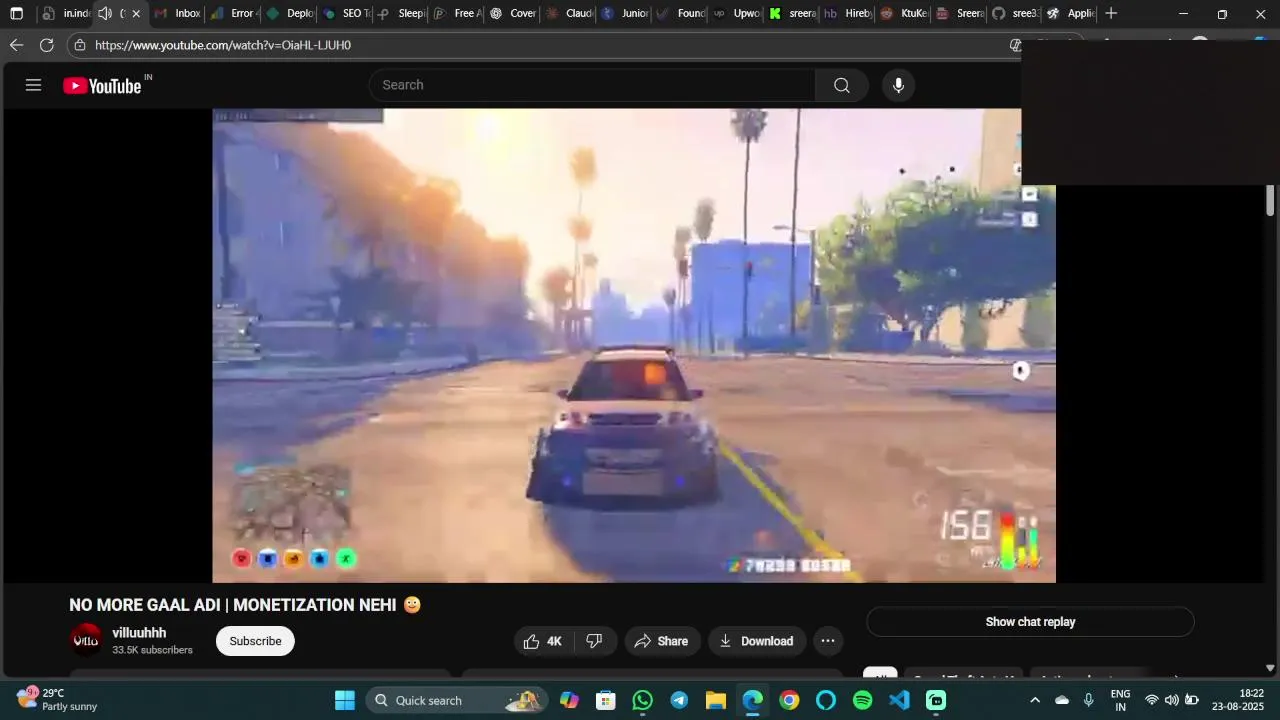The height and width of the screenshot is (720, 1280).
Task: Subscribe to villuuhhh channel
Action: pyautogui.click(x=255, y=641)
